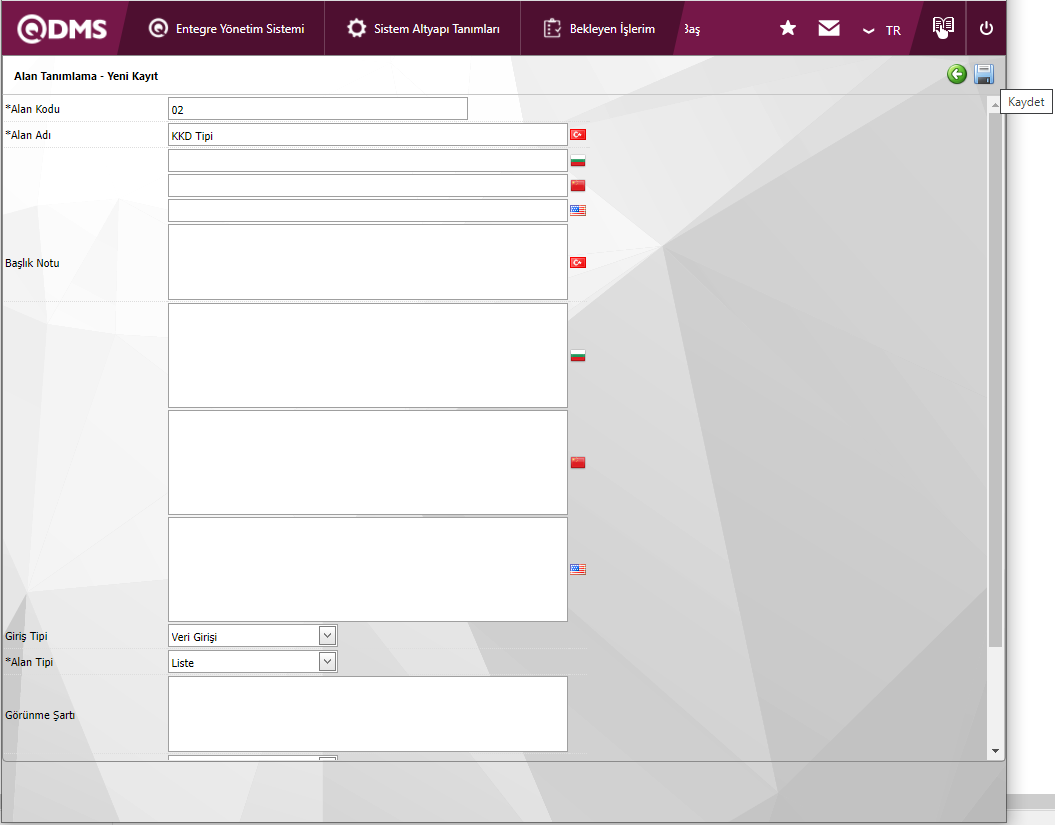1055x825 pixels.
Task: Click the QDMS logo
Action: pos(62,29)
